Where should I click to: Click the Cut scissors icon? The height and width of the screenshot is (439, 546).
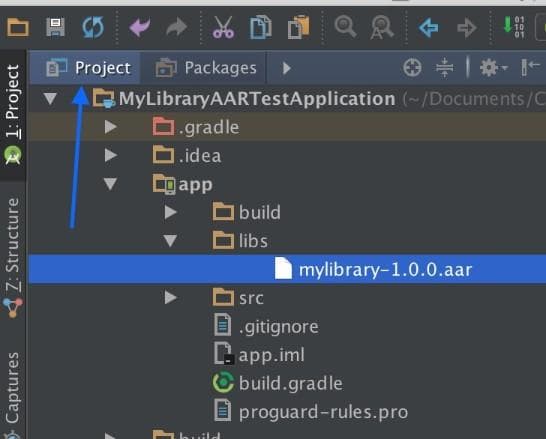tap(223, 27)
